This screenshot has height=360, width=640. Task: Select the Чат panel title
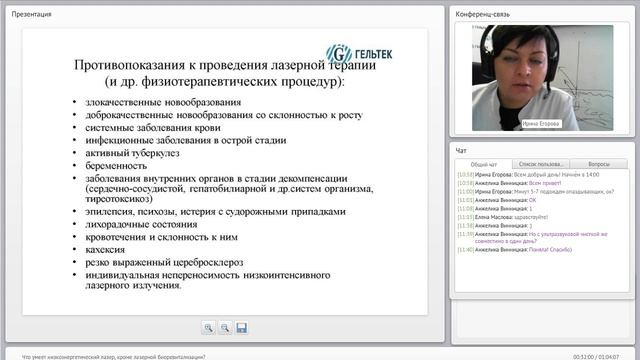pyautogui.click(x=461, y=151)
